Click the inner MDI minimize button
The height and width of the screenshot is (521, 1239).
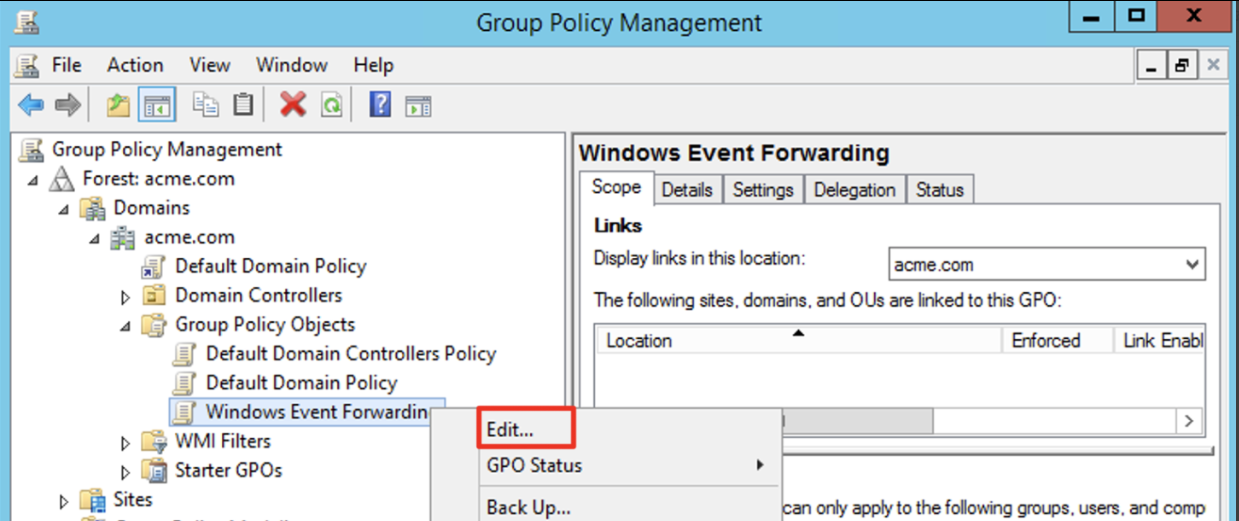coord(1152,66)
